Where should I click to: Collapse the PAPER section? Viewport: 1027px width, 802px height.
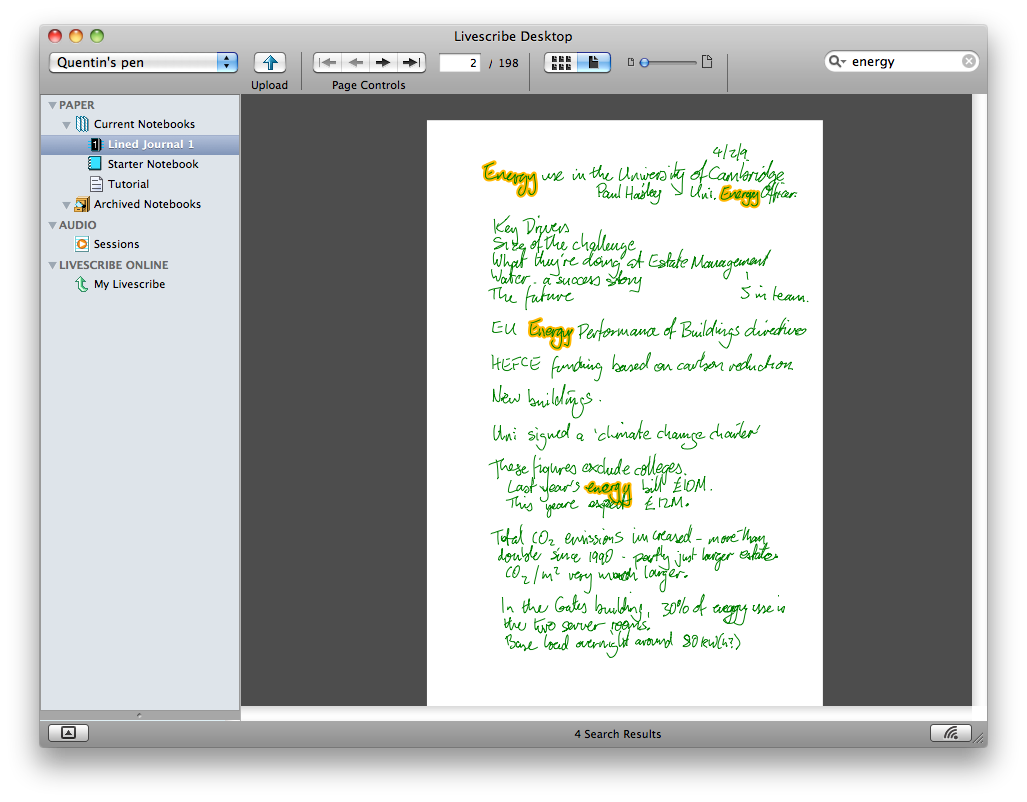pos(52,105)
